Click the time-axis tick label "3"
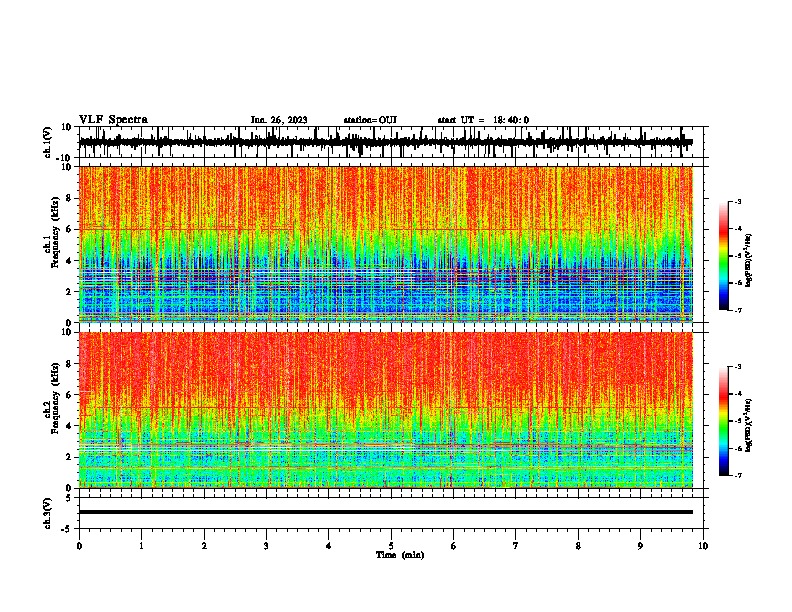Image resolution: width=792 pixels, height=612 pixels. pos(266,546)
